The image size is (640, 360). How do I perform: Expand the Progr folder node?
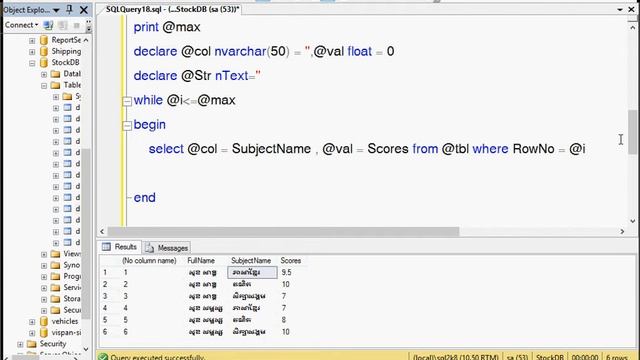(x=44, y=277)
